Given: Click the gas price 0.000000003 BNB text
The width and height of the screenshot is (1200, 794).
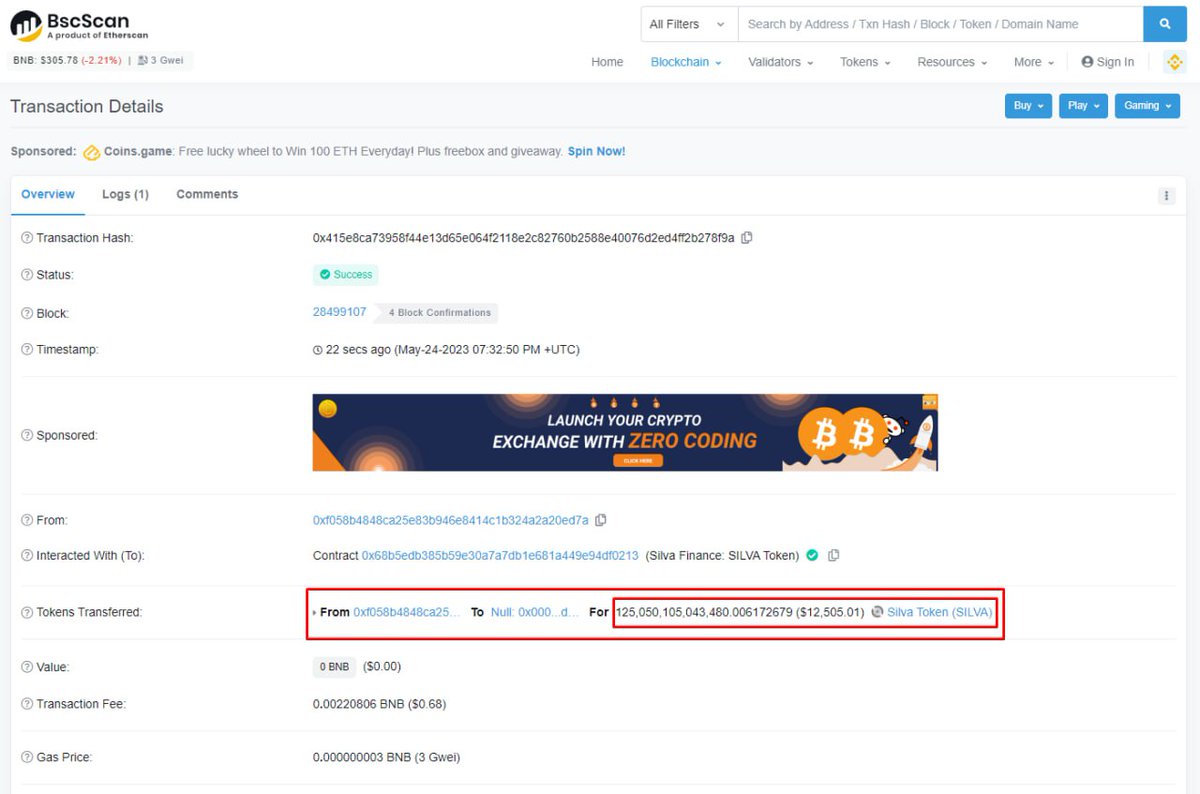Looking at the screenshot, I should (386, 757).
